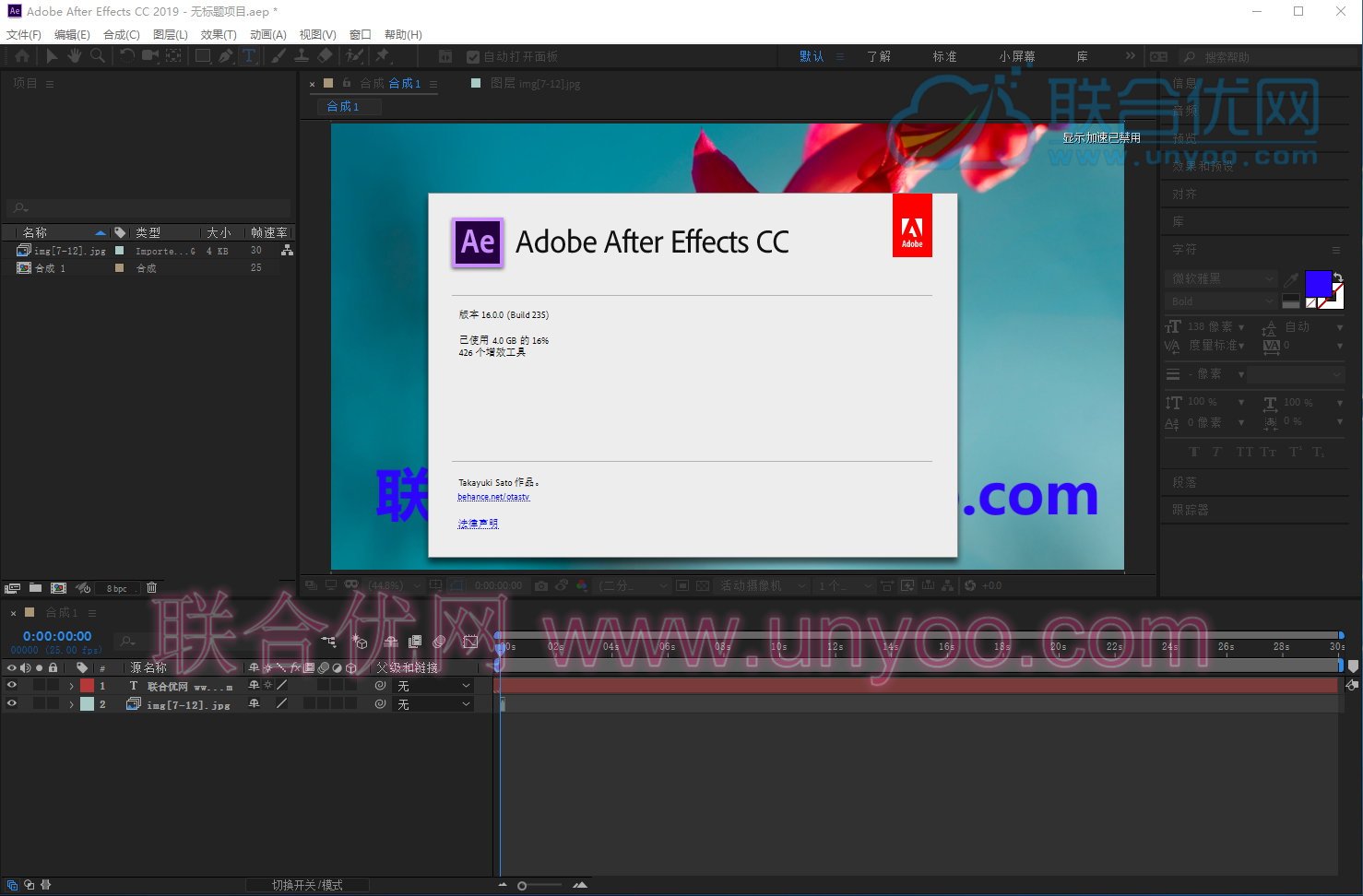Viewport: 1363px width, 896px height.
Task: Click the search help input field
Action: click(1268, 57)
